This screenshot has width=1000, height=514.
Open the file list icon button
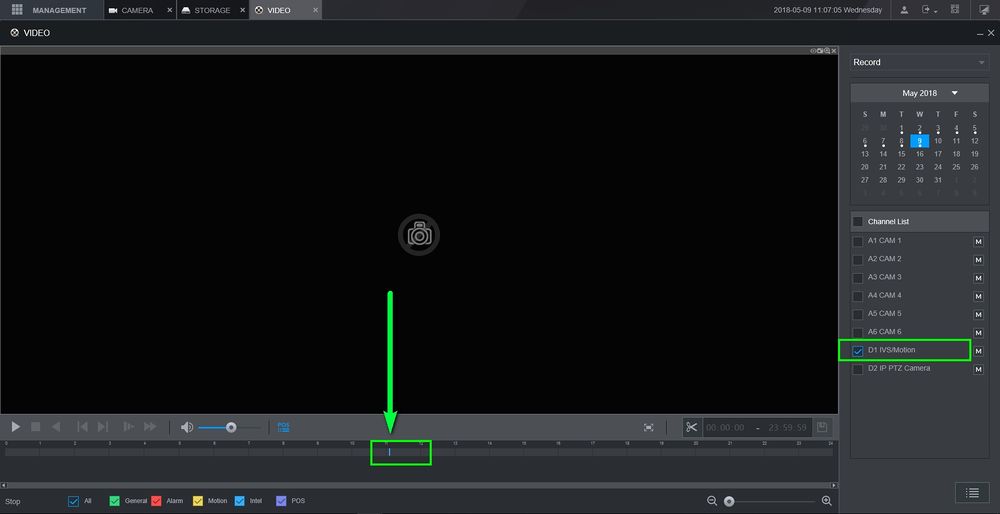pyautogui.click(x=972, y=492)
